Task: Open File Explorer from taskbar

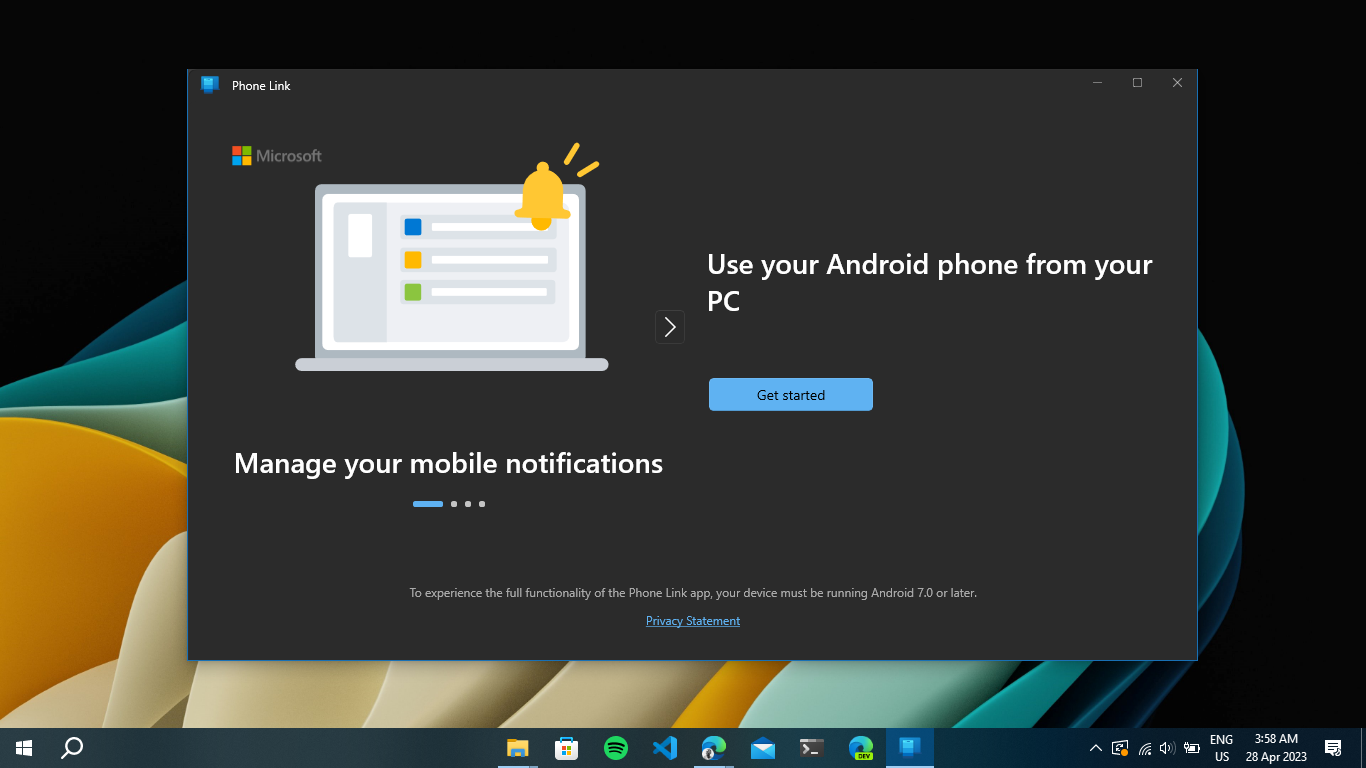Action: click(x=517, y=748)
